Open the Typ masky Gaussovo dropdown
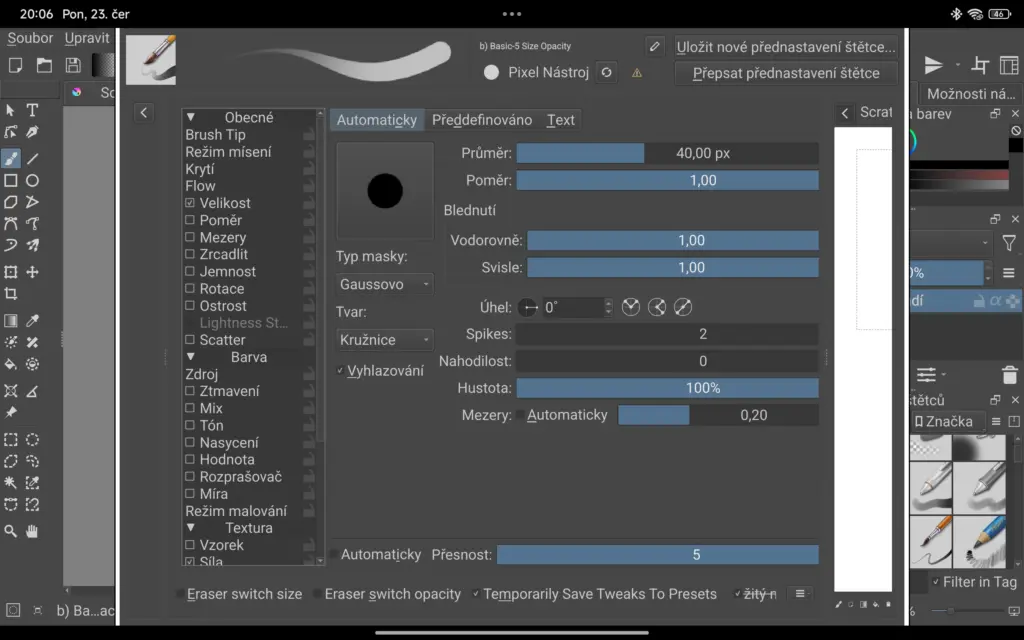 coord(384,284)
